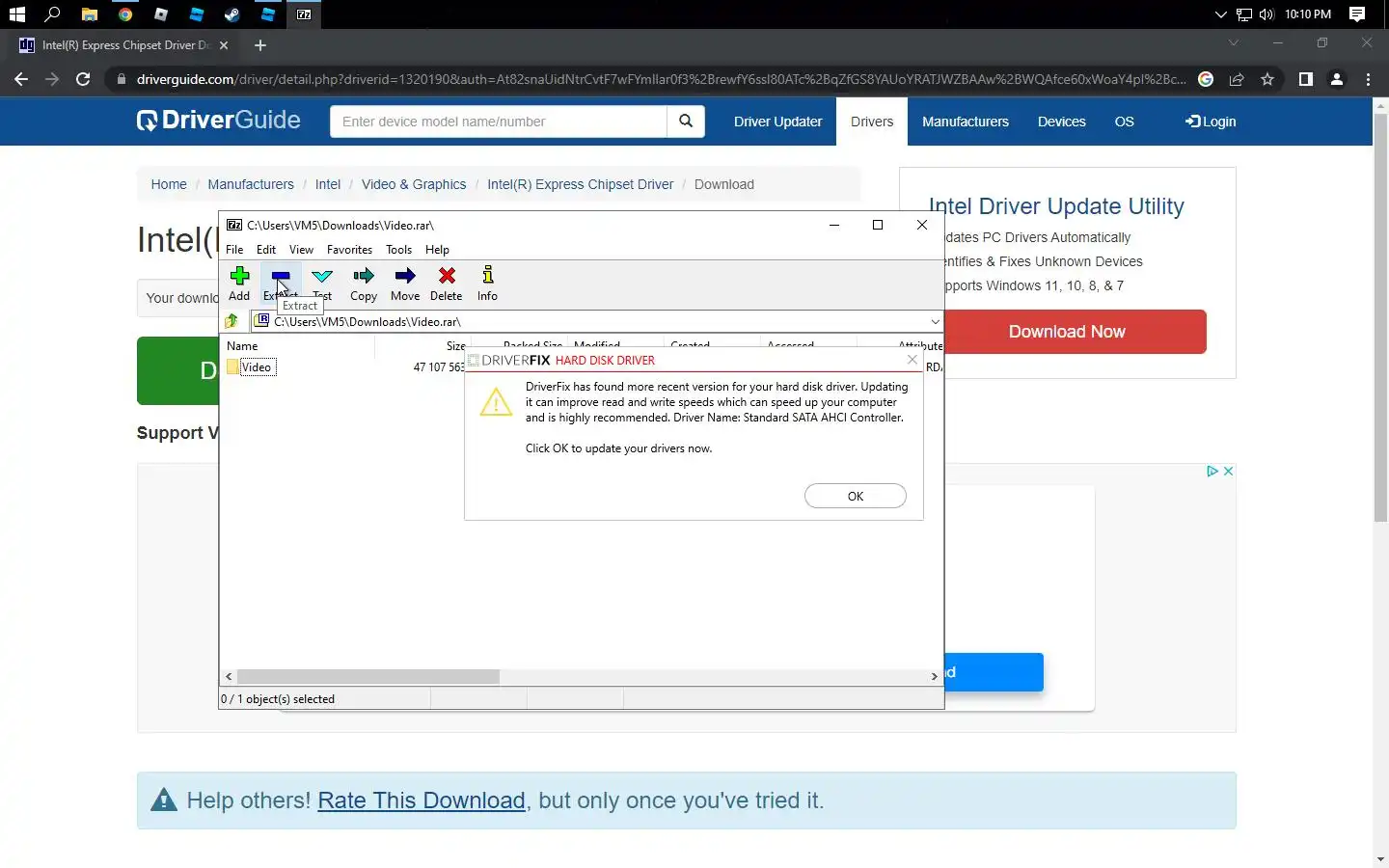Go up one folder level in 7-Zip
Viewport: 1389px width, 868px height.
(x=231, y=321)
